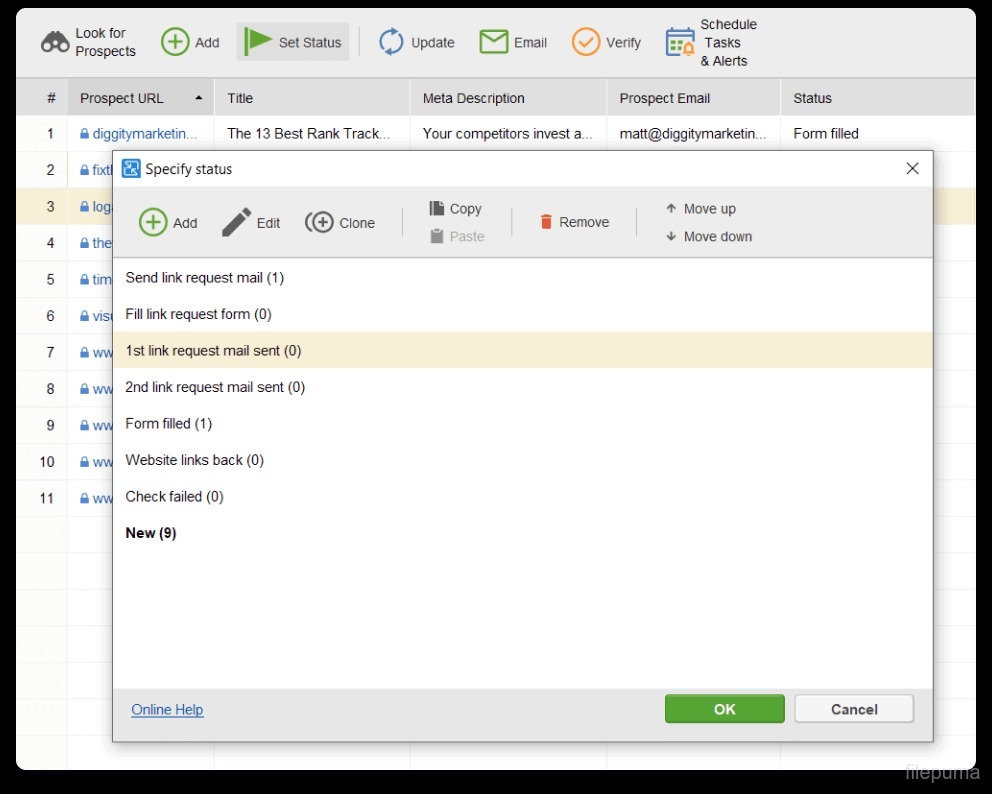The image size is (992, 794).
Task: Select 'Send link request mail (1)' status
Action: point(205,278)
